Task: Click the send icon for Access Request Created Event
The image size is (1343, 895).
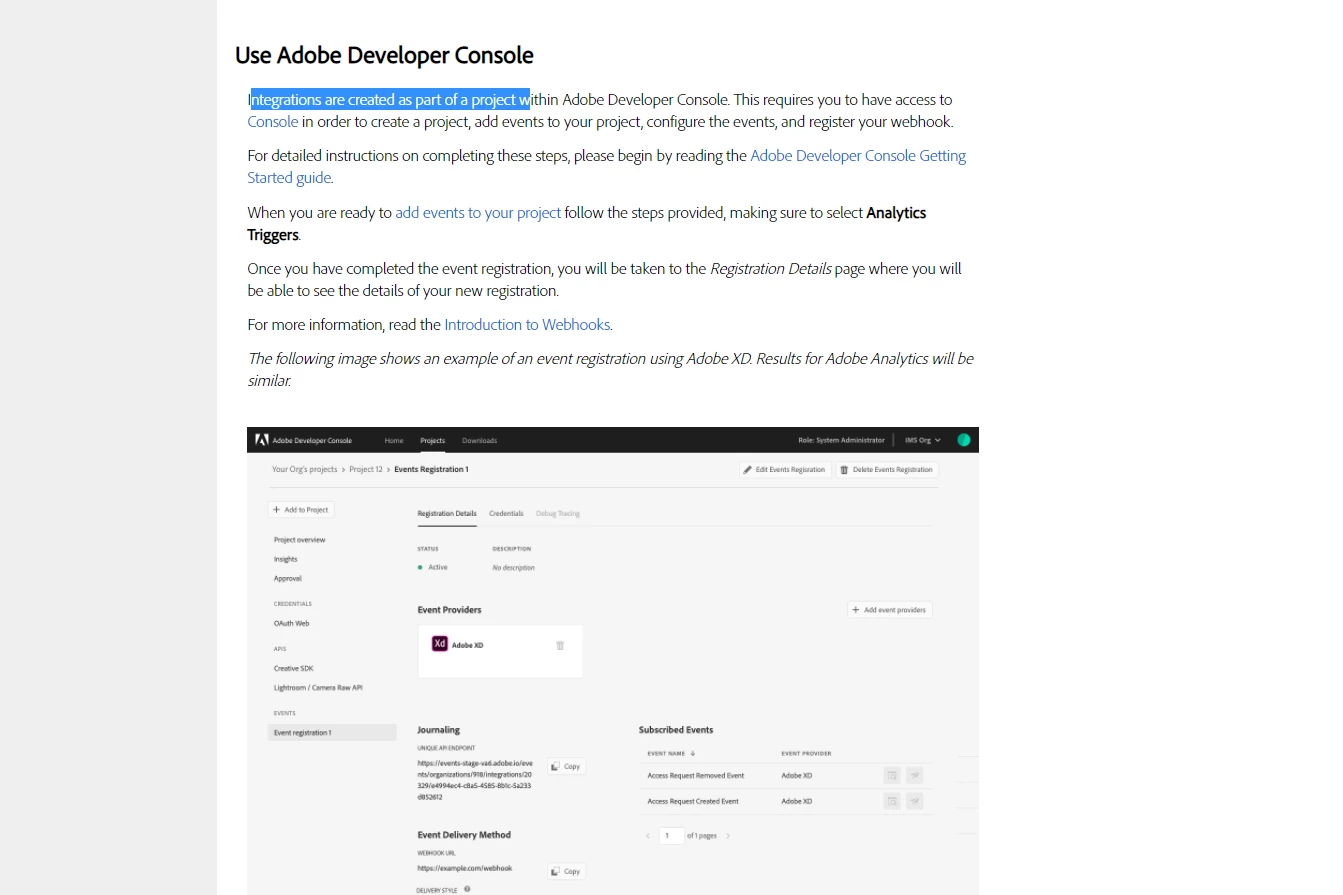Action: pos(914,801)
